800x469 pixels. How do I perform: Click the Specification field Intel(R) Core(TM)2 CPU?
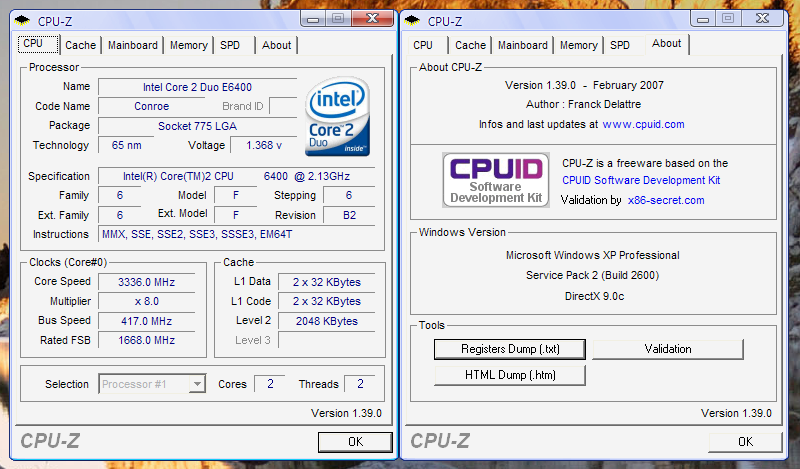(236, 176)
